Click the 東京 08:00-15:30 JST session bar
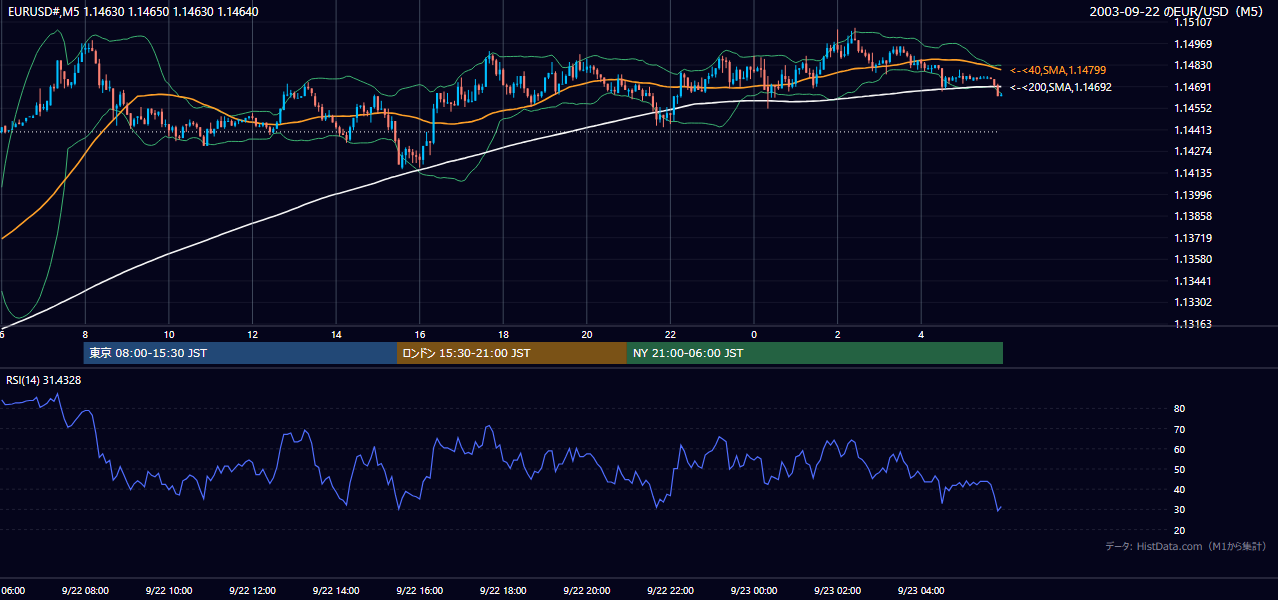This screenshot has width=1278, height=600. click(240, 353)
